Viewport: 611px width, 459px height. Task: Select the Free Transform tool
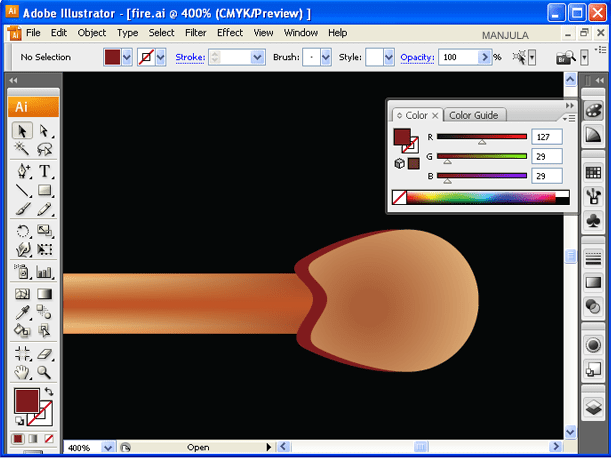coord(44,249)
